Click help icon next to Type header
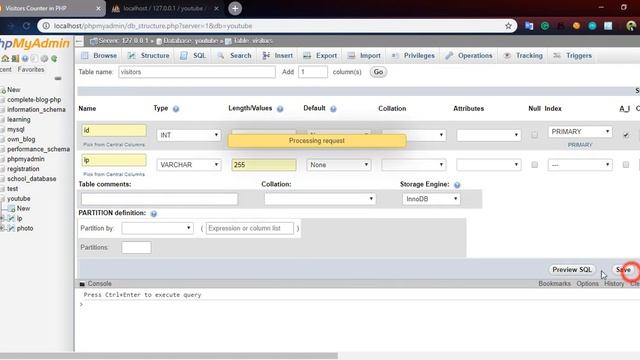 coord(176,109)
